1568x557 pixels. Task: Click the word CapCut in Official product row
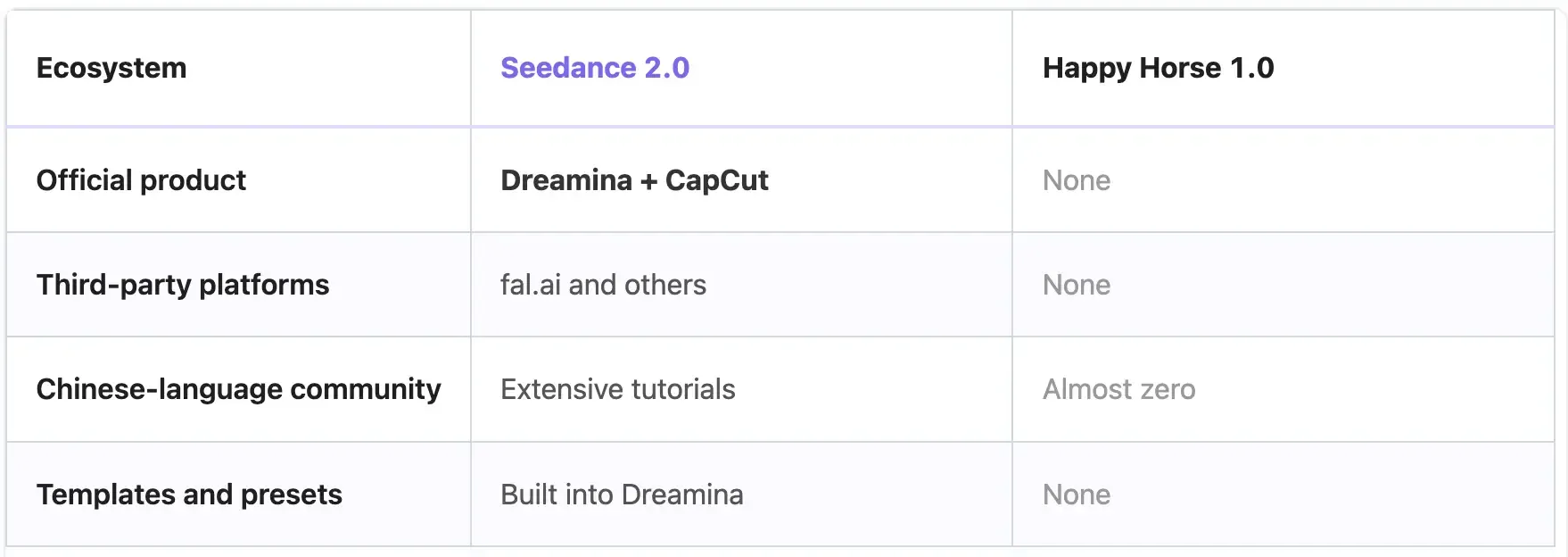click(716, 180)
